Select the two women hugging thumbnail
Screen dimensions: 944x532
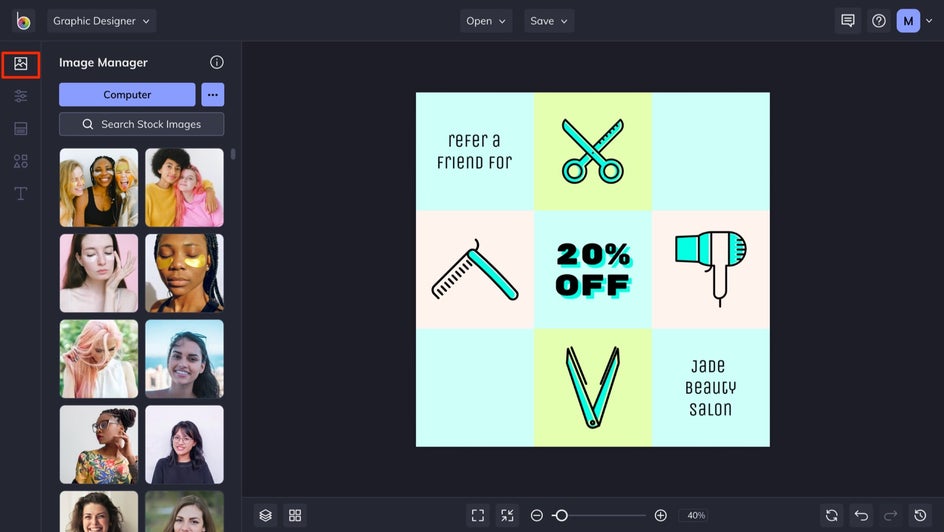[184, 188]
